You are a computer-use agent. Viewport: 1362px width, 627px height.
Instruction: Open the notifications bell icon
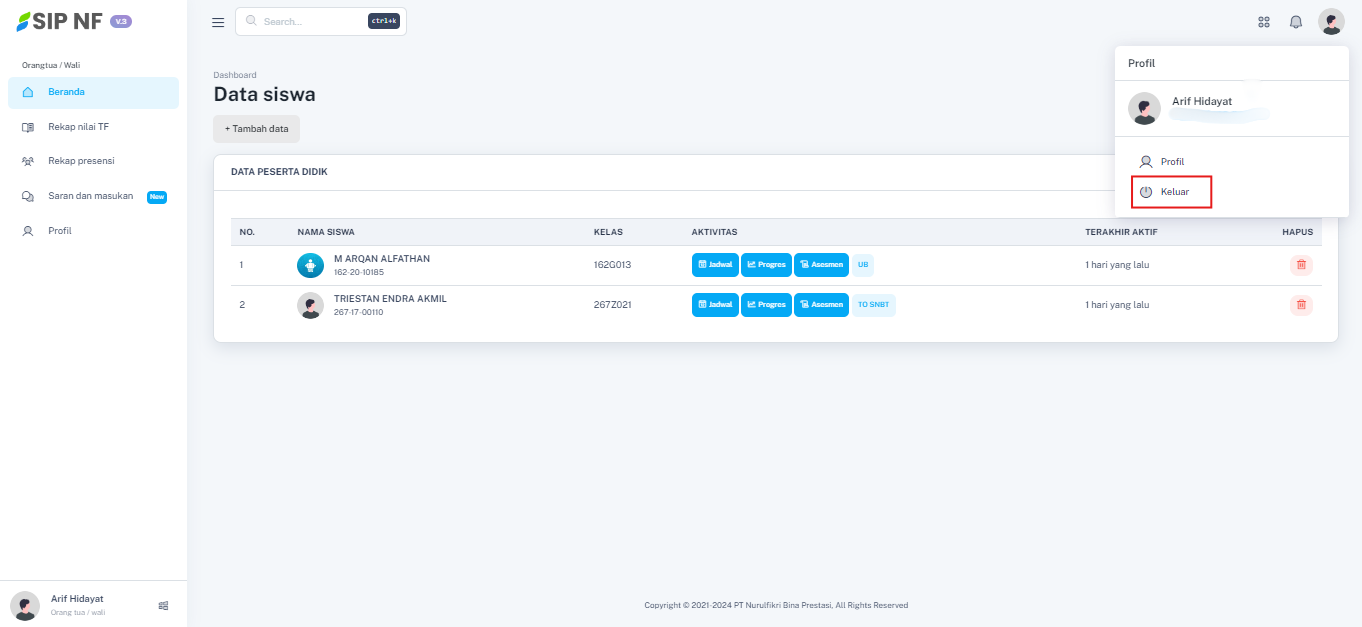coord(1296,22)
